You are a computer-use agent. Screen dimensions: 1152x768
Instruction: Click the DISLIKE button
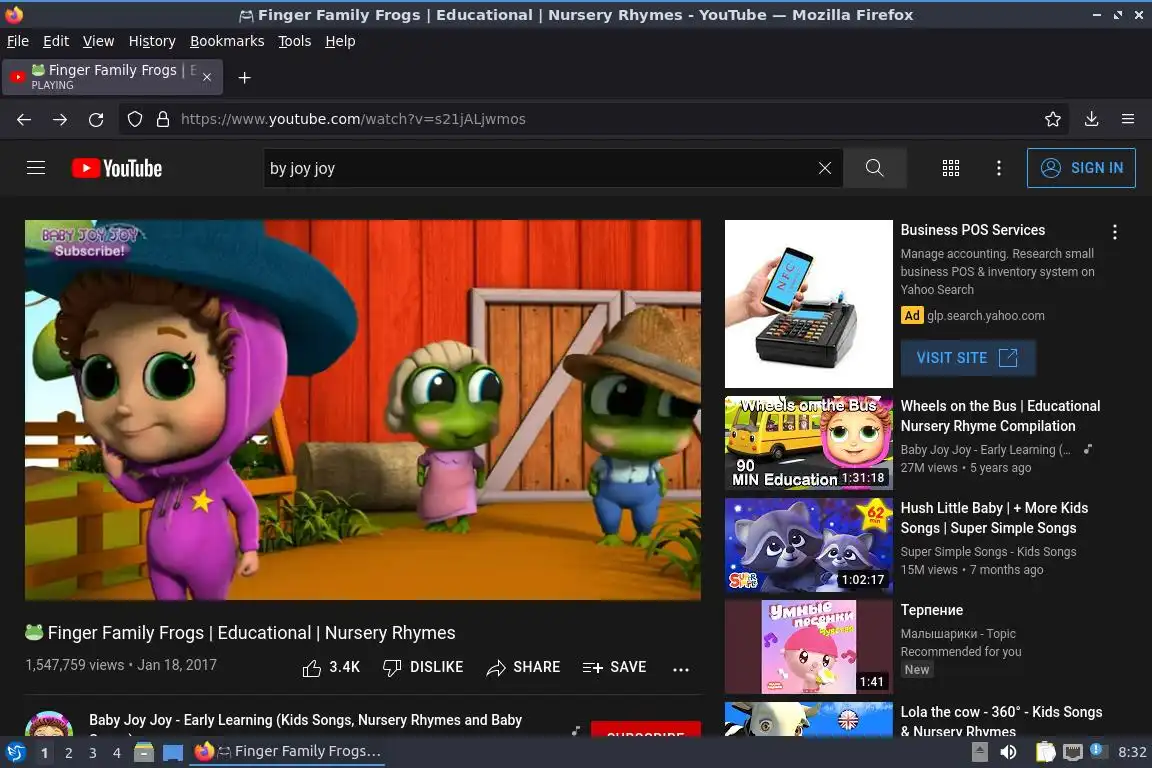423,667
